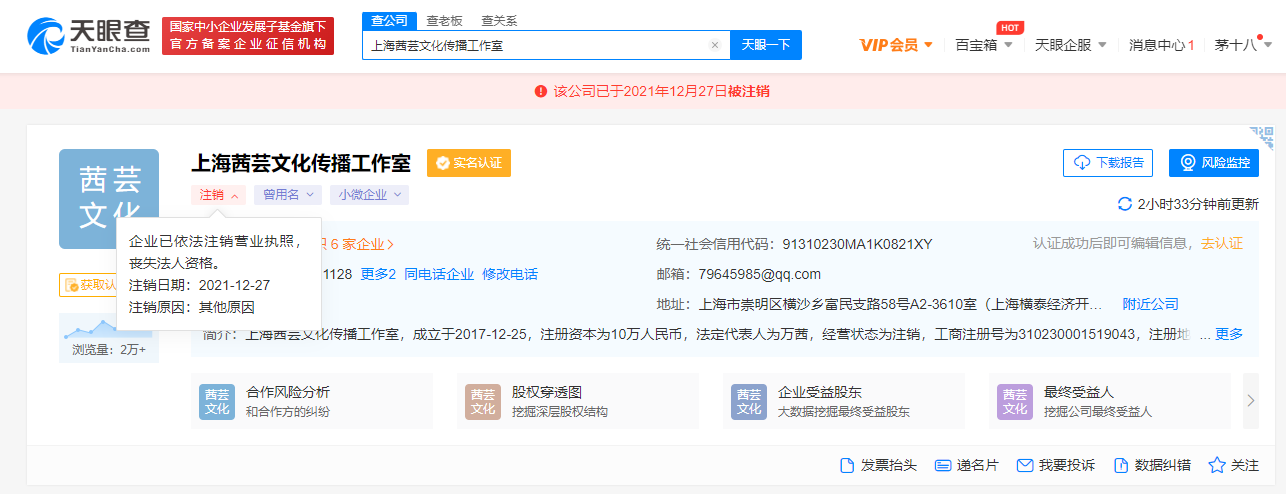Click the 注销日期 2021-12-27 line in the popup

click(x=200, y=285)
